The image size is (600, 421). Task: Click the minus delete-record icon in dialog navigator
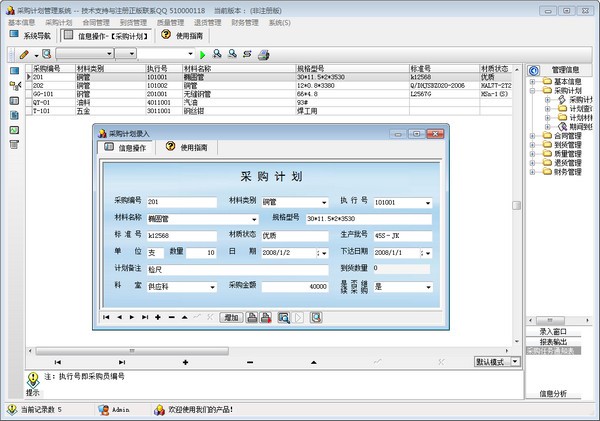tap(171, 317)
